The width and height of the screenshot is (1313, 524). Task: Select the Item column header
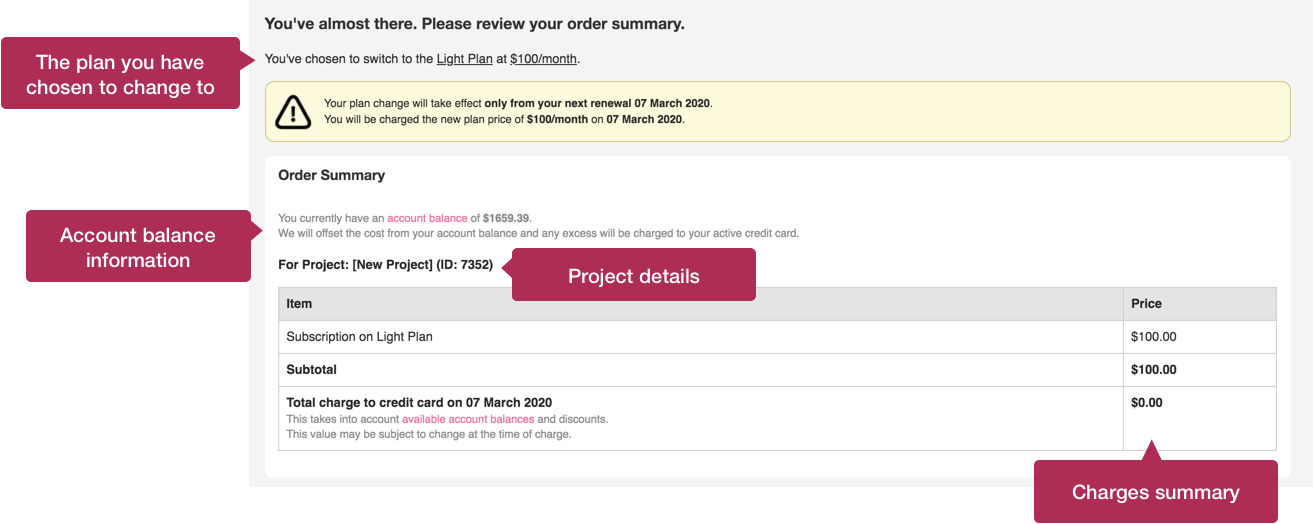click(701, 304)
